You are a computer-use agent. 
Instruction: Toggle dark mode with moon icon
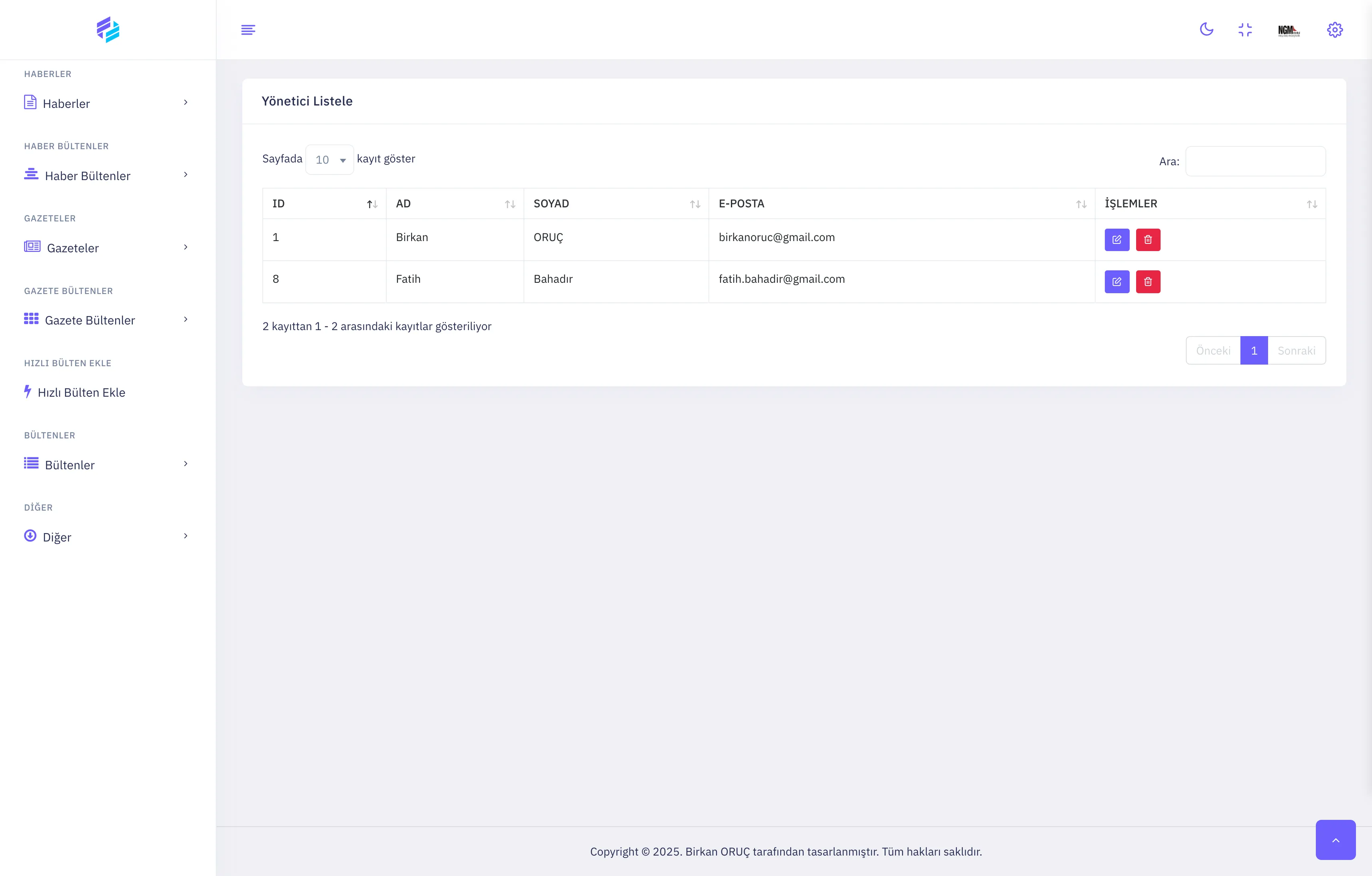coord(1206,30)
